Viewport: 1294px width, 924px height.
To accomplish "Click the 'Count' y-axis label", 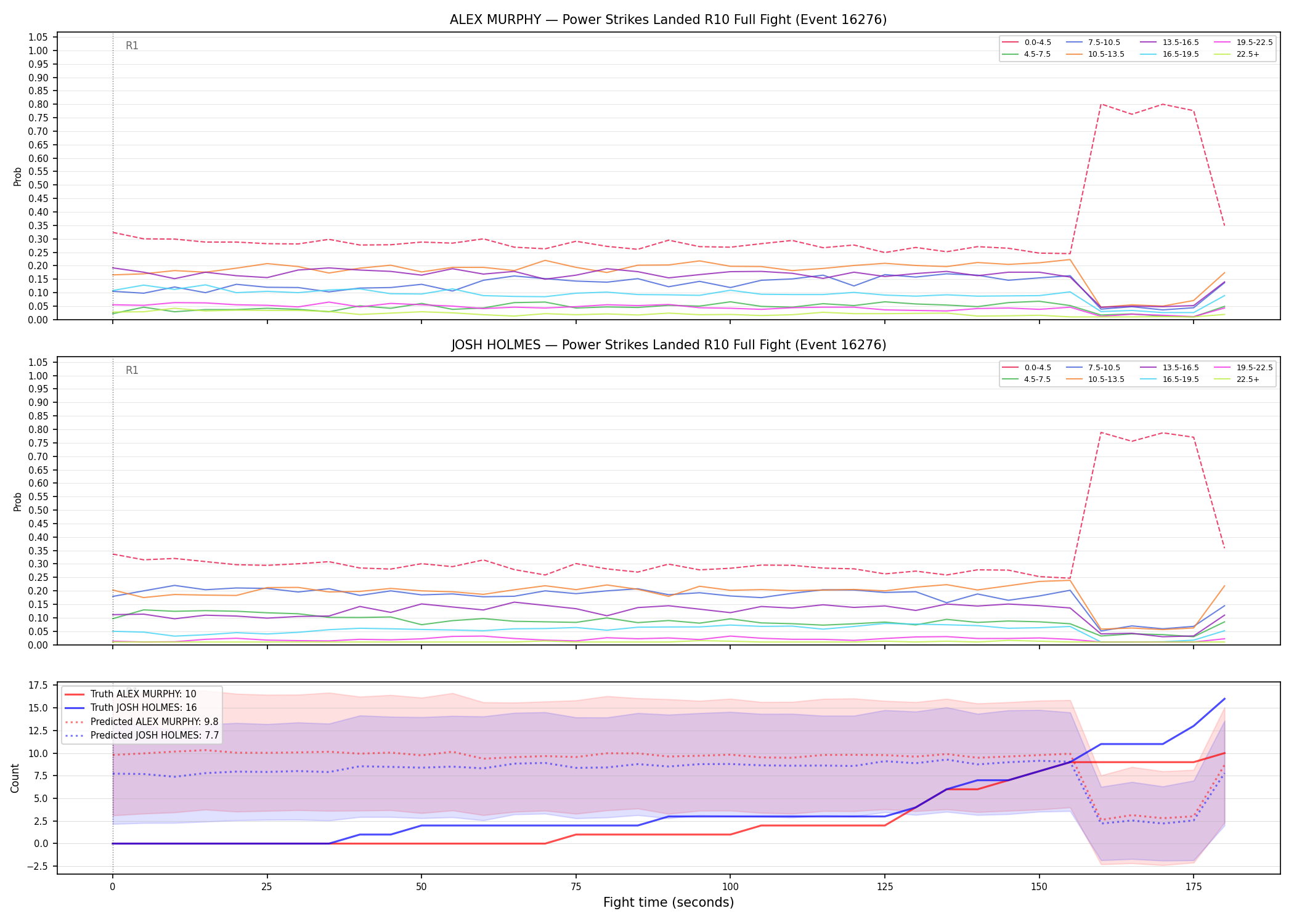I will coord(15,778).
